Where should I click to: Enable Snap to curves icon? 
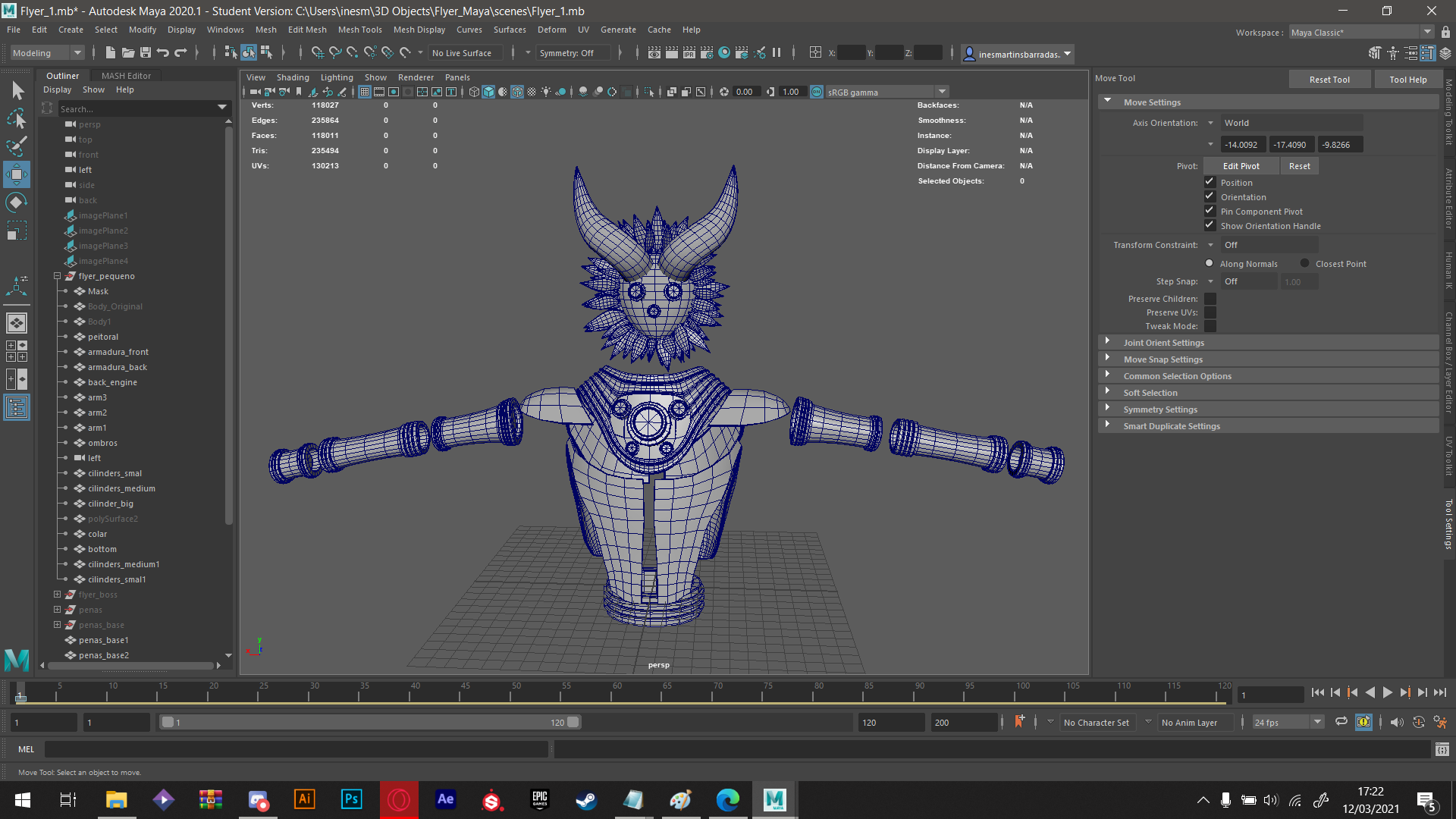point(334,52)
